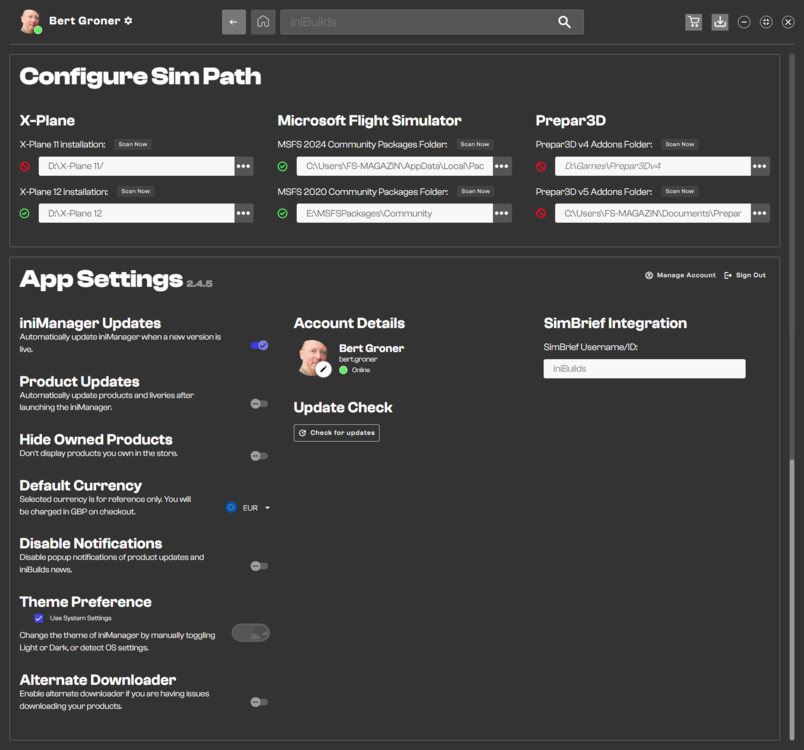Screen dimensions: 804x750
Task: Browse MSFS 2024 Community folder three dots
Action: pos(502,166)
